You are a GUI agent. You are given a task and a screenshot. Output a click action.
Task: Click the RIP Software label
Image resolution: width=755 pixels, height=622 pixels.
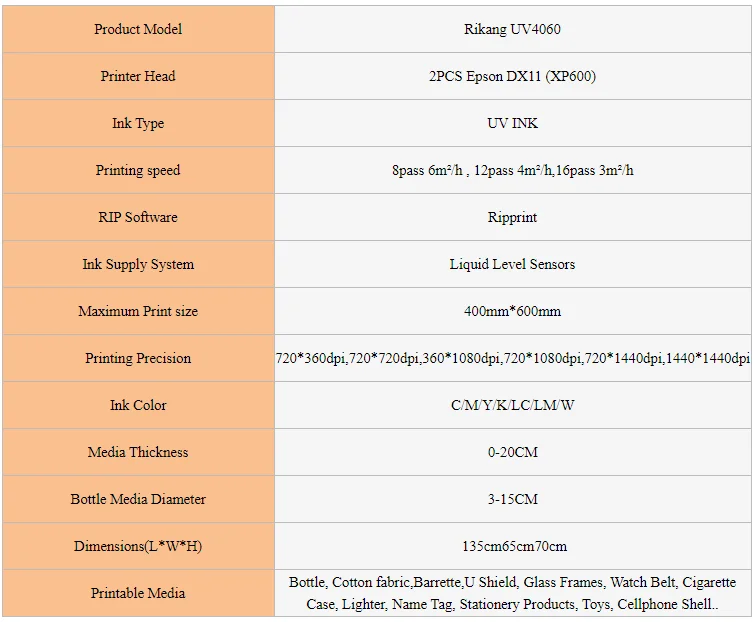(138, 217)
